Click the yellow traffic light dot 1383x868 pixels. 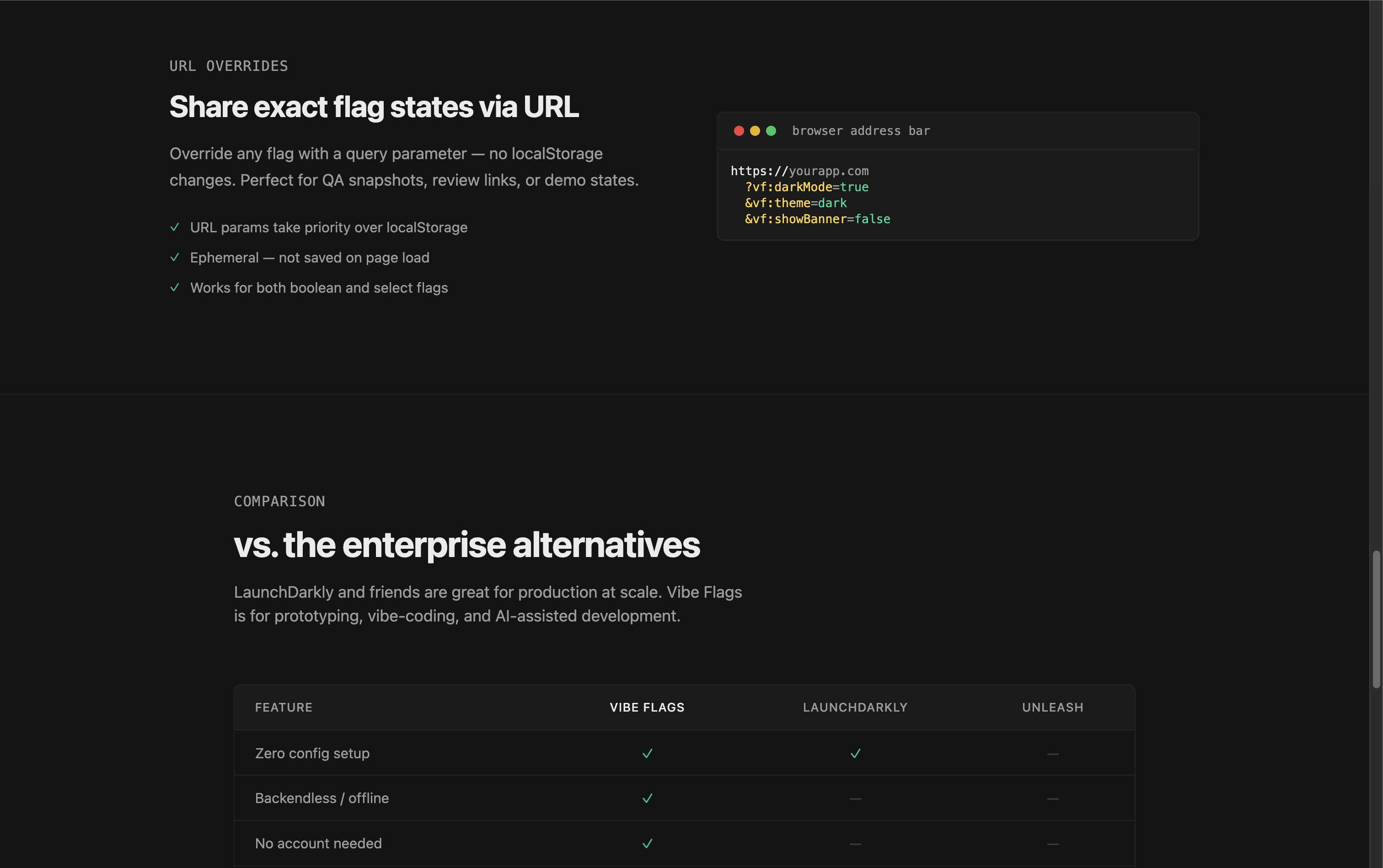point(756,131)
